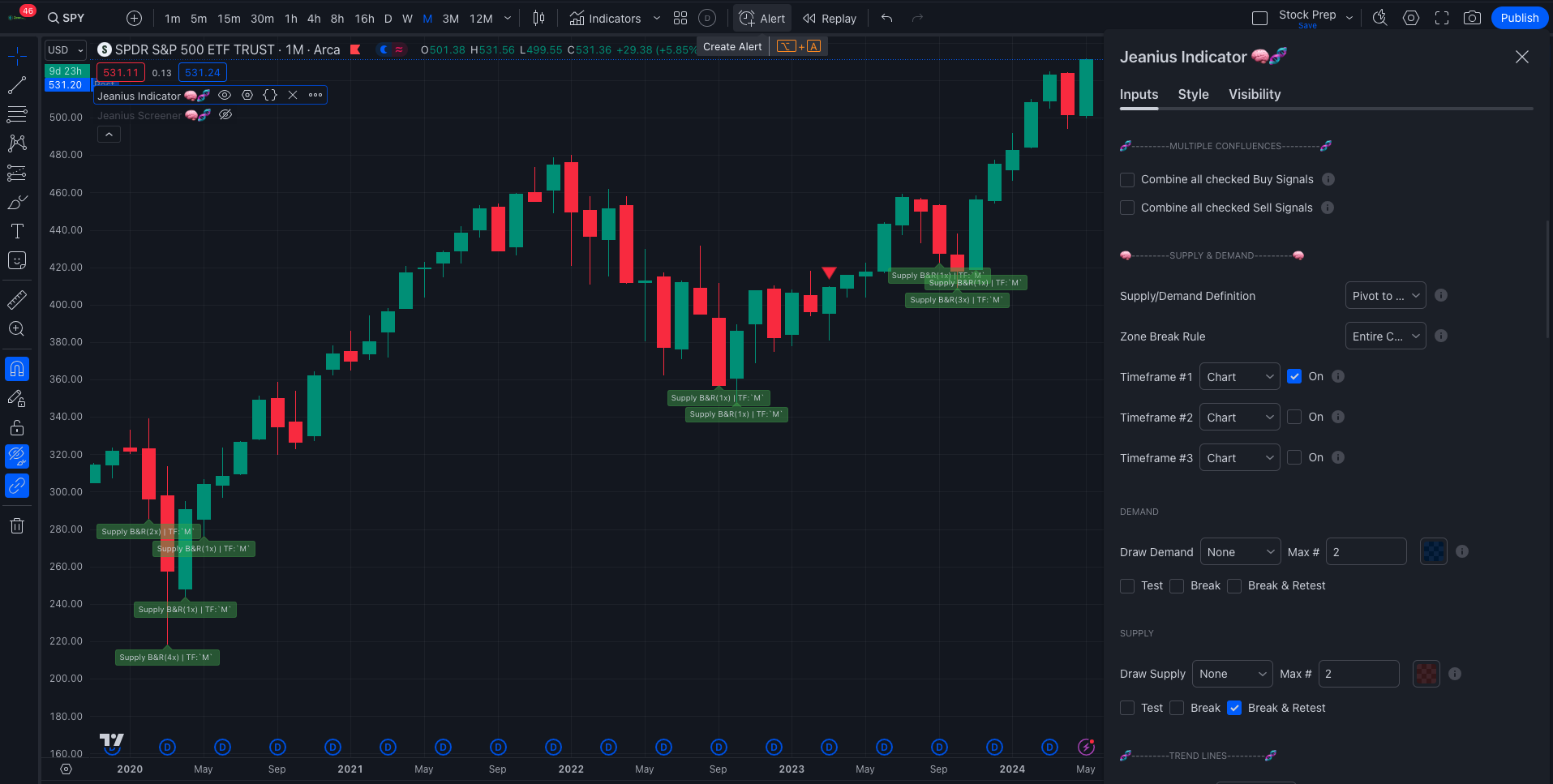This screenshot has width=1553, height=784.
Task: Activate the zoom in tool
Action: (x=17, y=329)
